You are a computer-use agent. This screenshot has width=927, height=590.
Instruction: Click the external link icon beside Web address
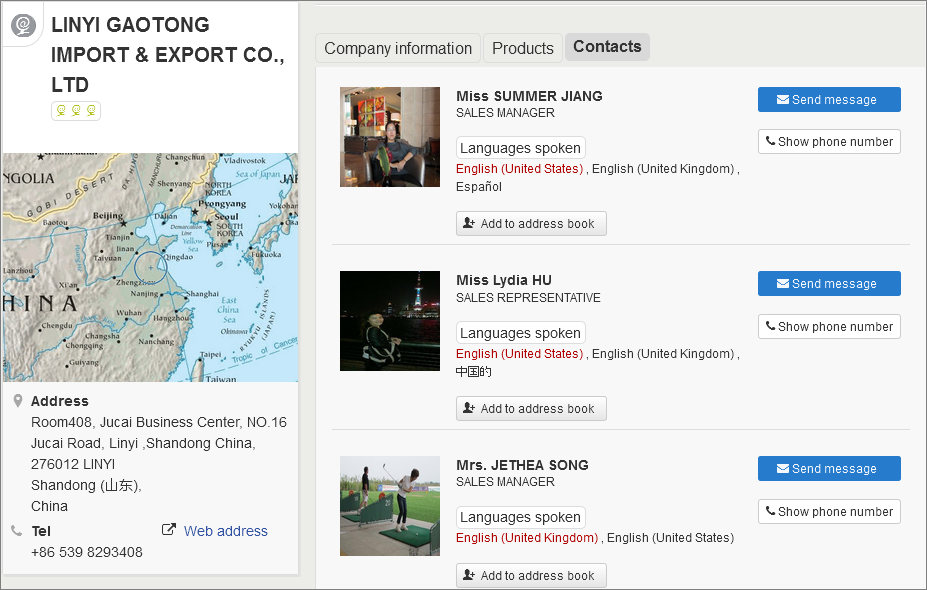tap(169, 530)
